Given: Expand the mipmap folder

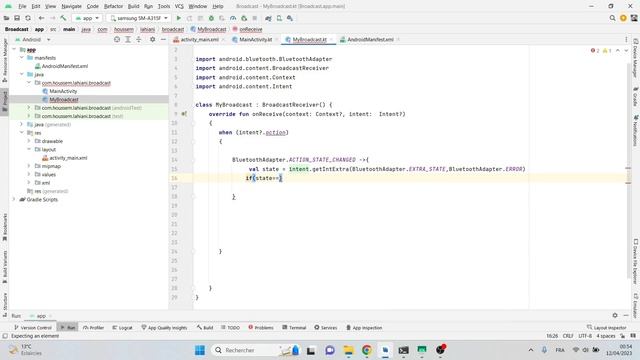Looking at the screenshot, I should pos(29,166).
